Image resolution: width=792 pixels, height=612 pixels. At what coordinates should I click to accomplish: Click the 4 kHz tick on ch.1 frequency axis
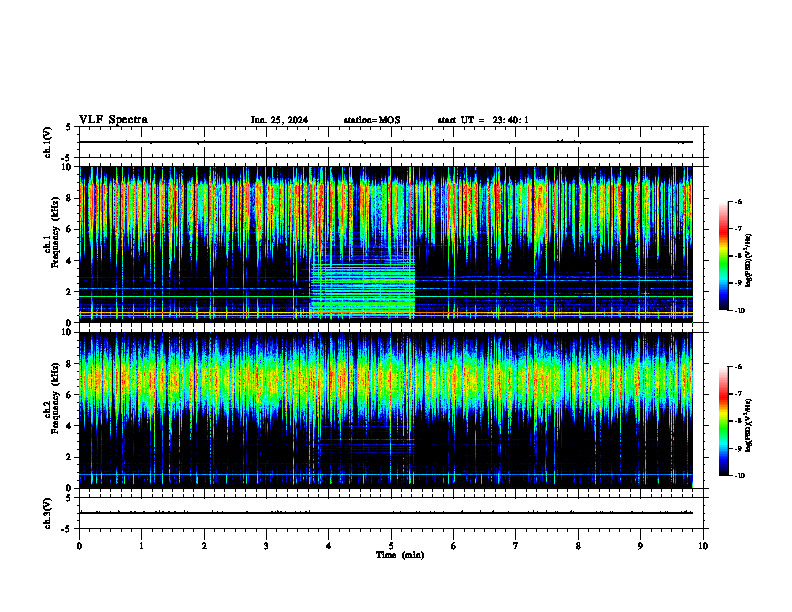point(70,261)
